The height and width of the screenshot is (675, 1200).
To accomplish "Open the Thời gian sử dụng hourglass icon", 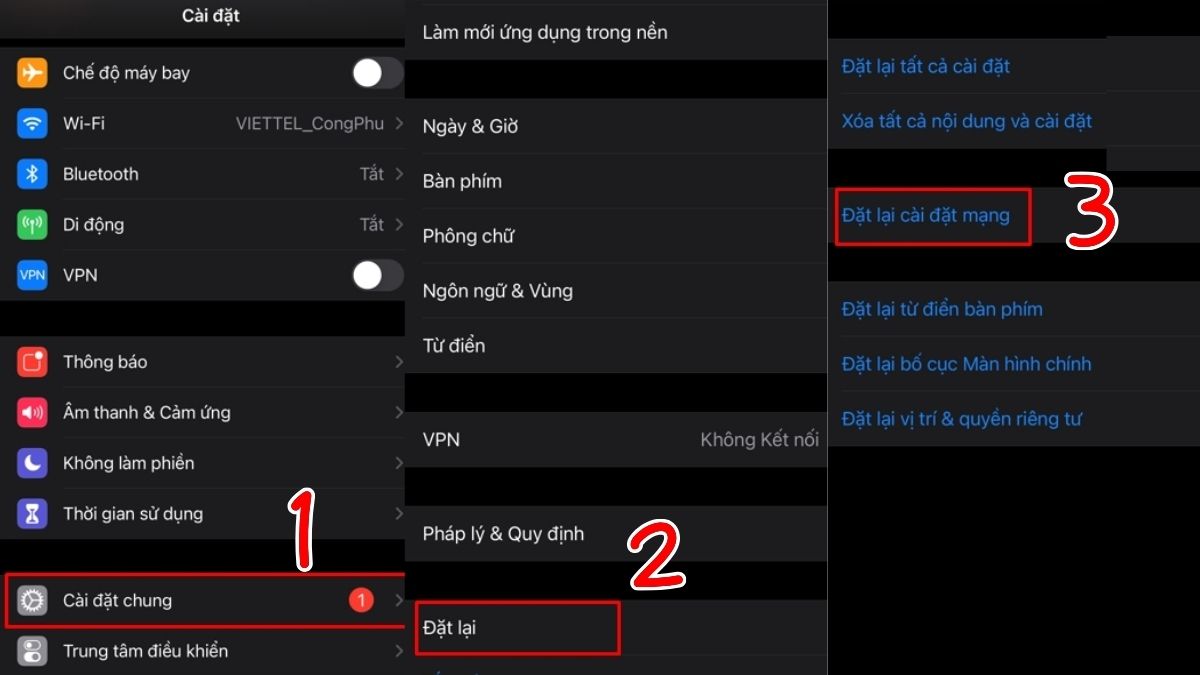I will tap(33, 514).
